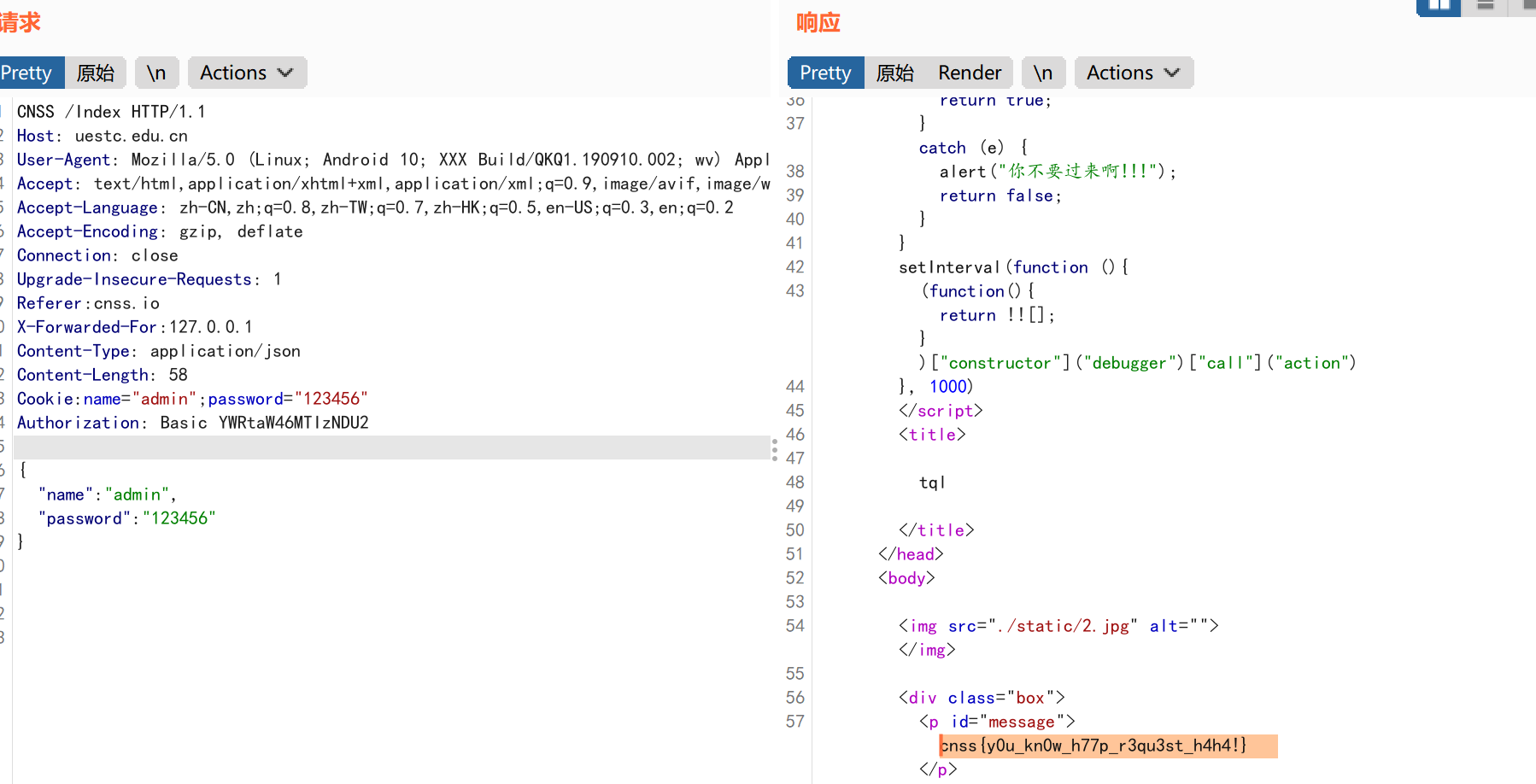Click the <img src="./static/2.jpg"> line
1536x784 pixels.
(1058, 626)
